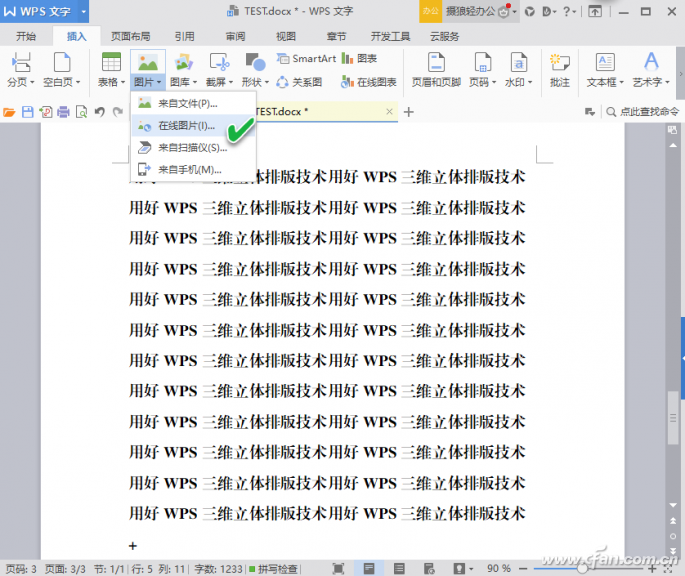This screenshot has height=576, width=685.
Task: Switch to the 章节 ribbon tab
Action: tap(336, 36)
